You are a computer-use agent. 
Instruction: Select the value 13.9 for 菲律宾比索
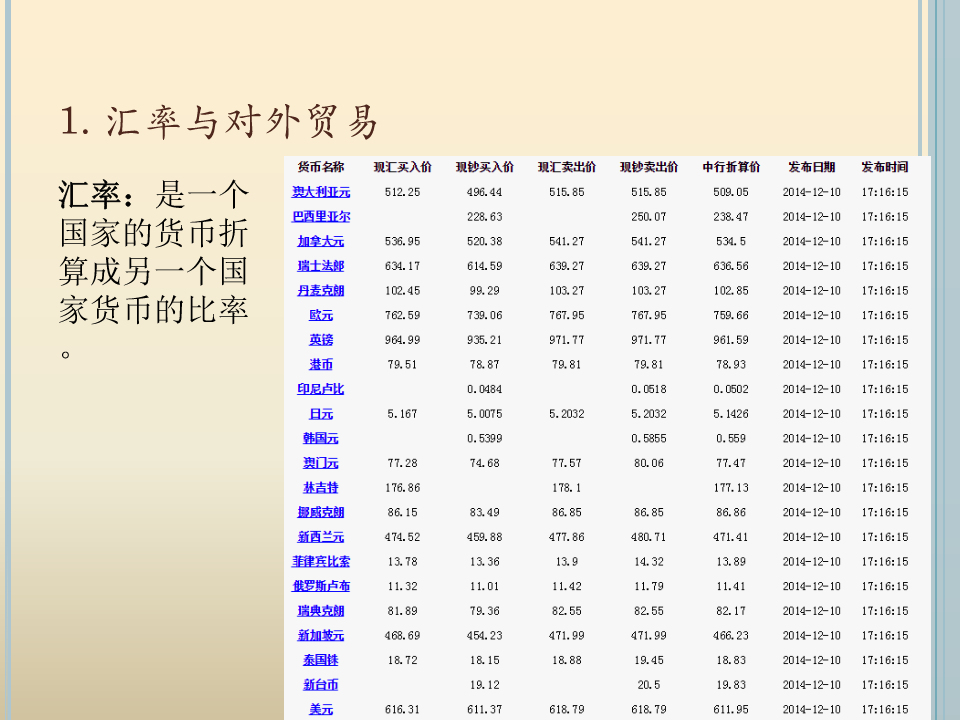tap(566, 561)
